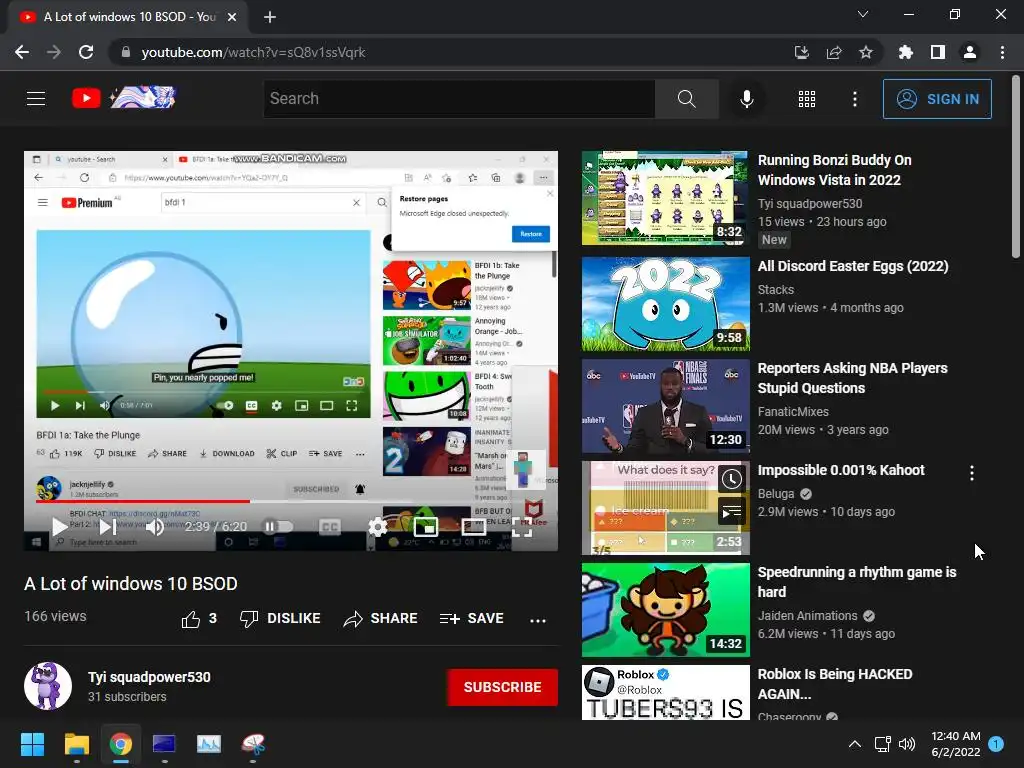The width and height of the screenshot is (1024, 768).
Task: Open Chrome three-dot menu
Action: (x=1002, y=52)
